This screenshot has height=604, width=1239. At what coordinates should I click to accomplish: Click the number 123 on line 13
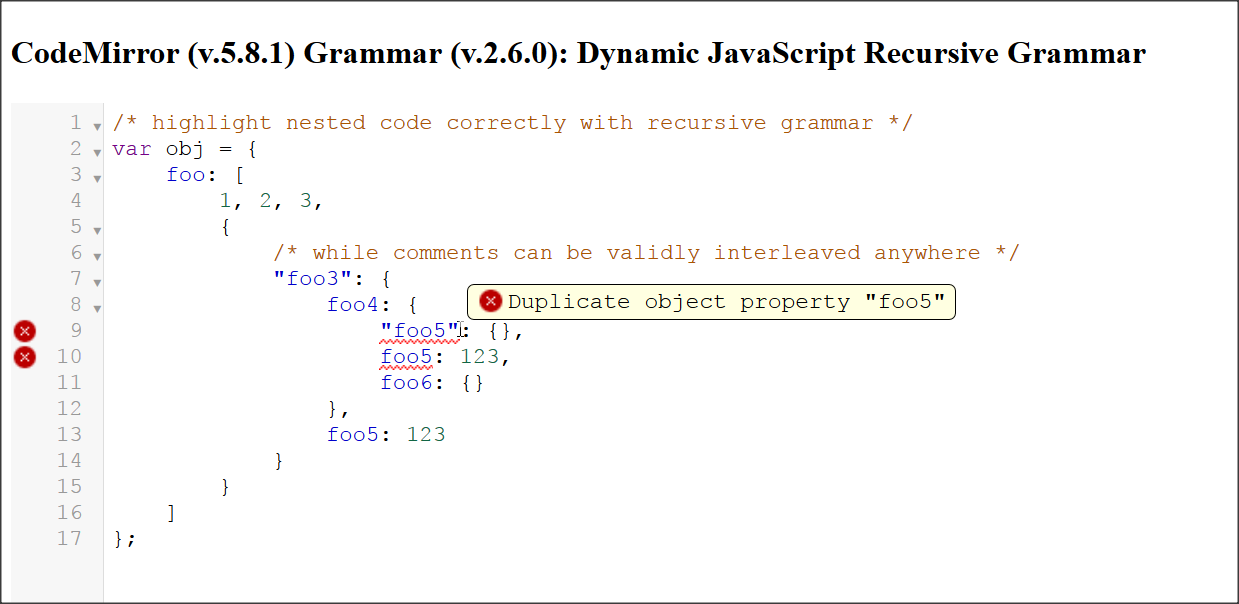pos(426,435)
